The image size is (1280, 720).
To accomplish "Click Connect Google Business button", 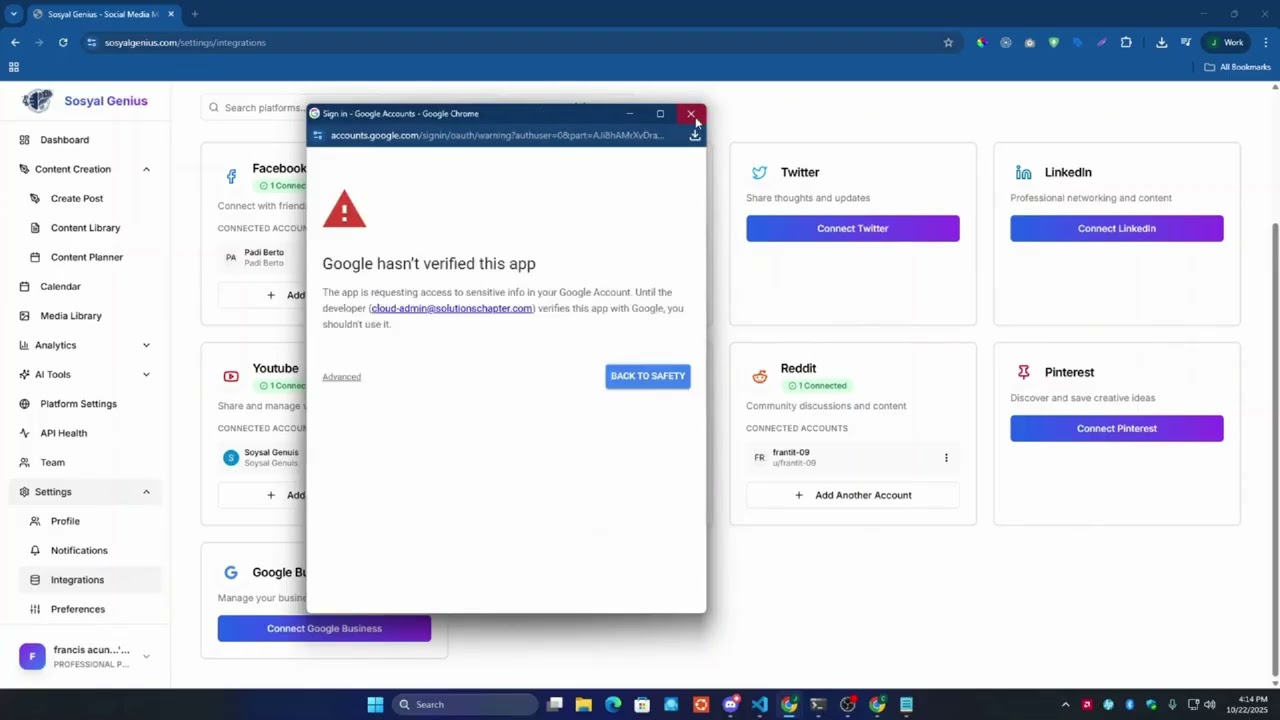I will (x=324, y=628).
